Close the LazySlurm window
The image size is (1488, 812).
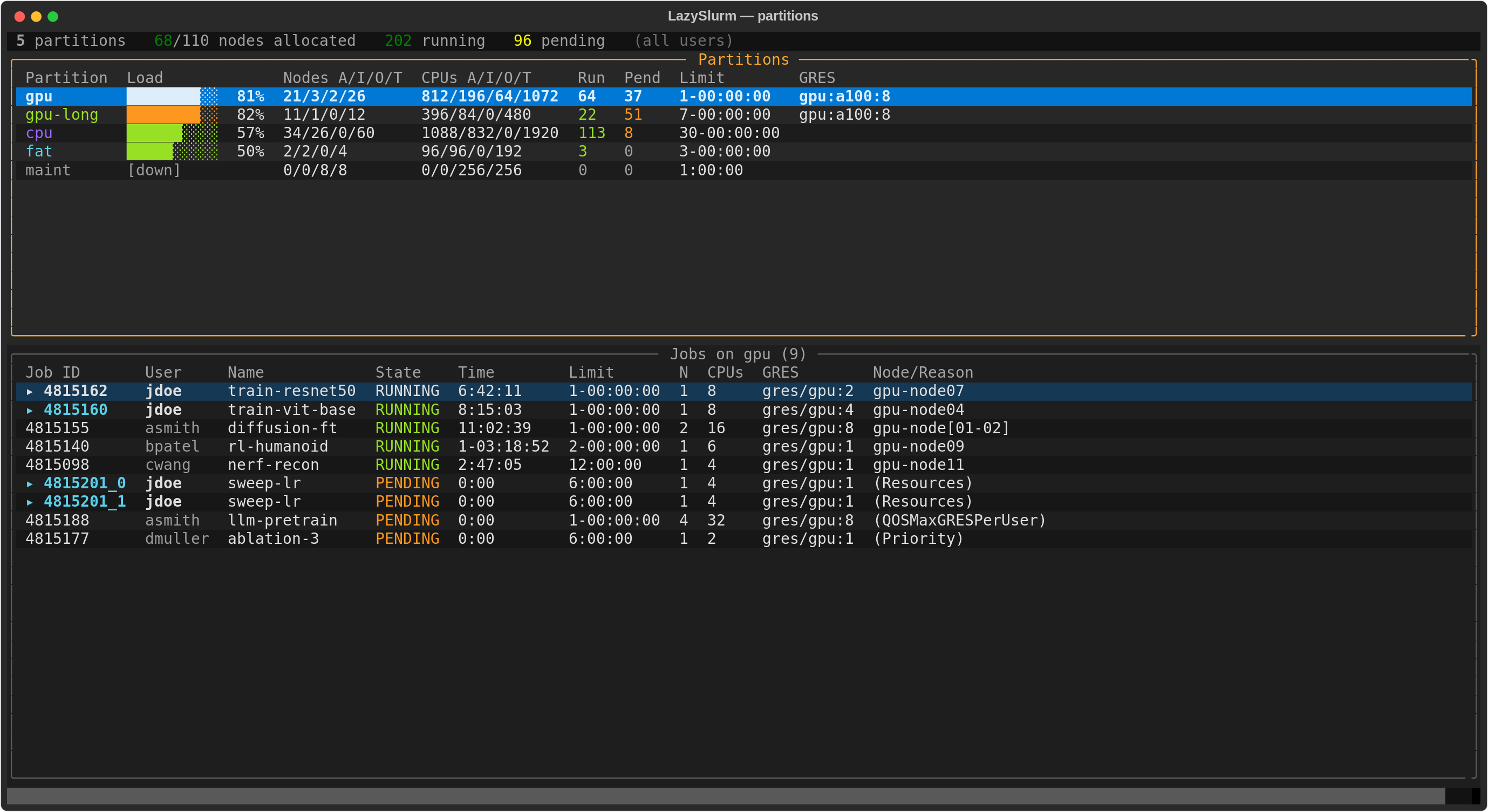click(19, 16)
